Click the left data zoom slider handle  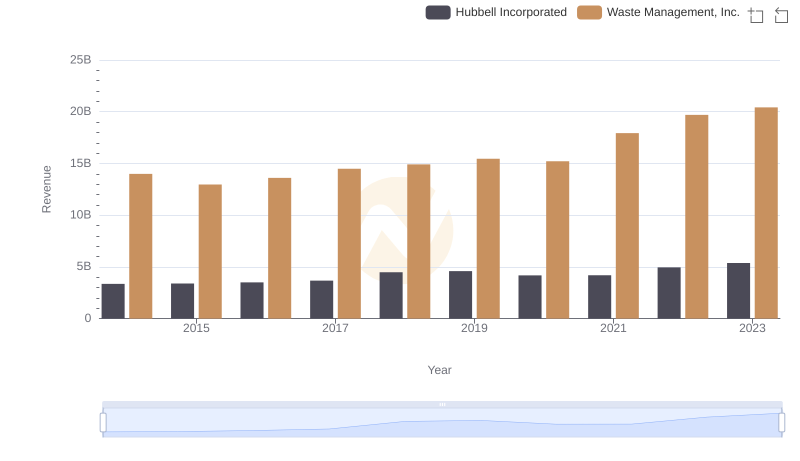pos(103,423)
